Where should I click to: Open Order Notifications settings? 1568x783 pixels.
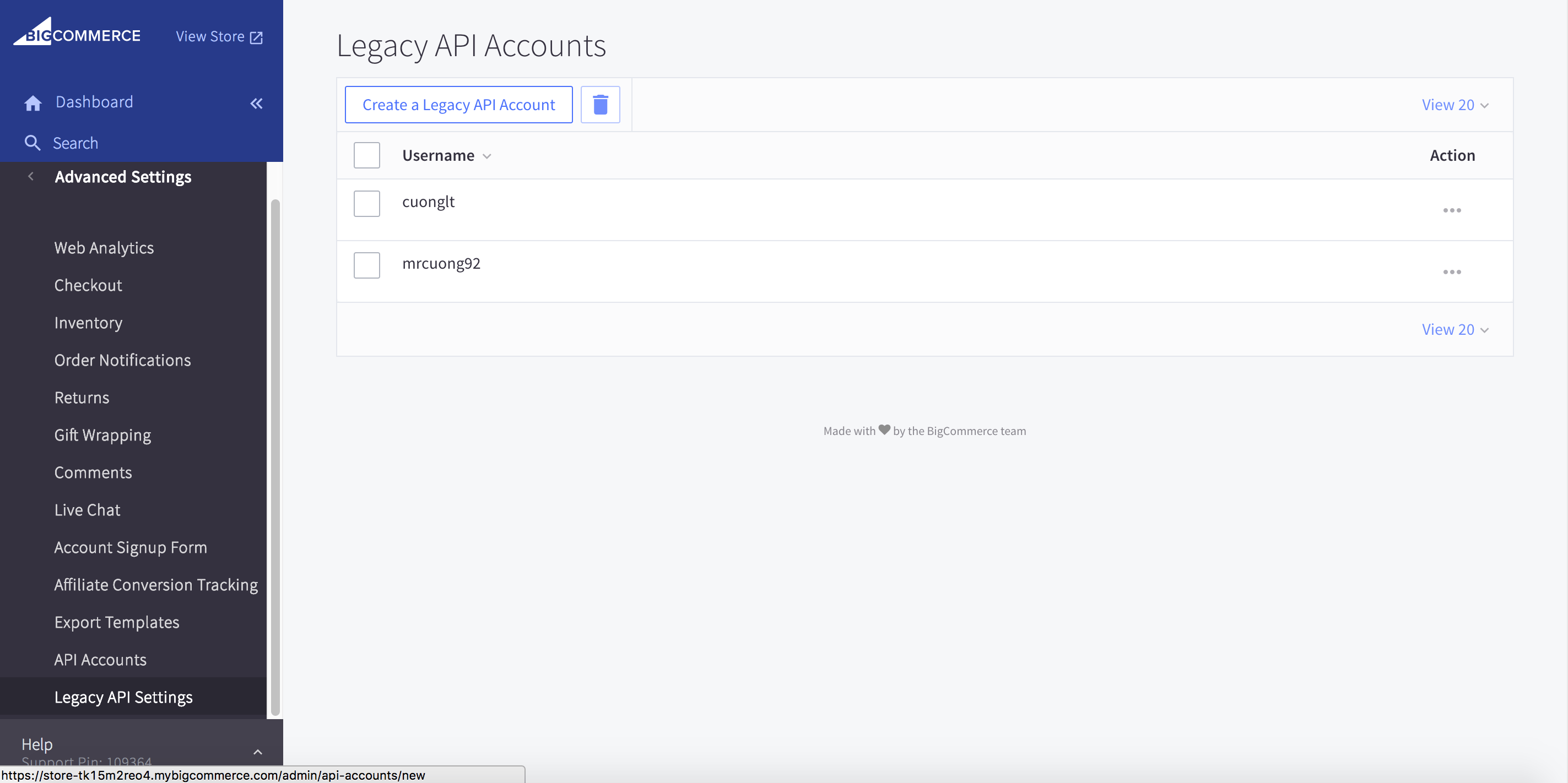122,360
